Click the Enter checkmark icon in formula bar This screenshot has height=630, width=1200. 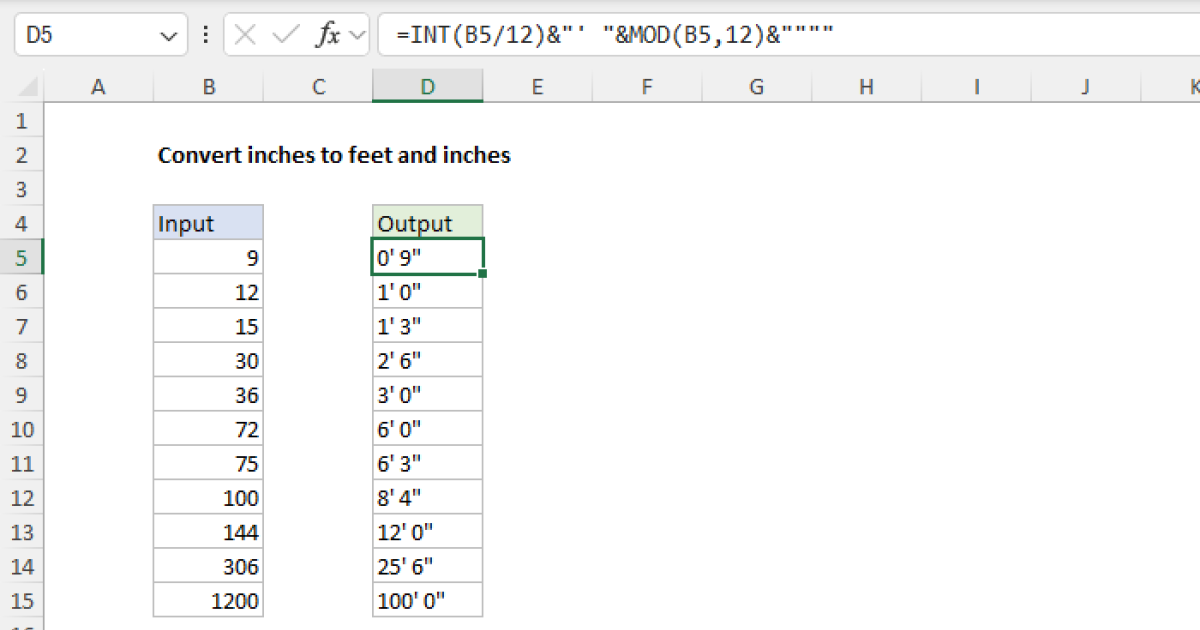click(x=286, y=35)
